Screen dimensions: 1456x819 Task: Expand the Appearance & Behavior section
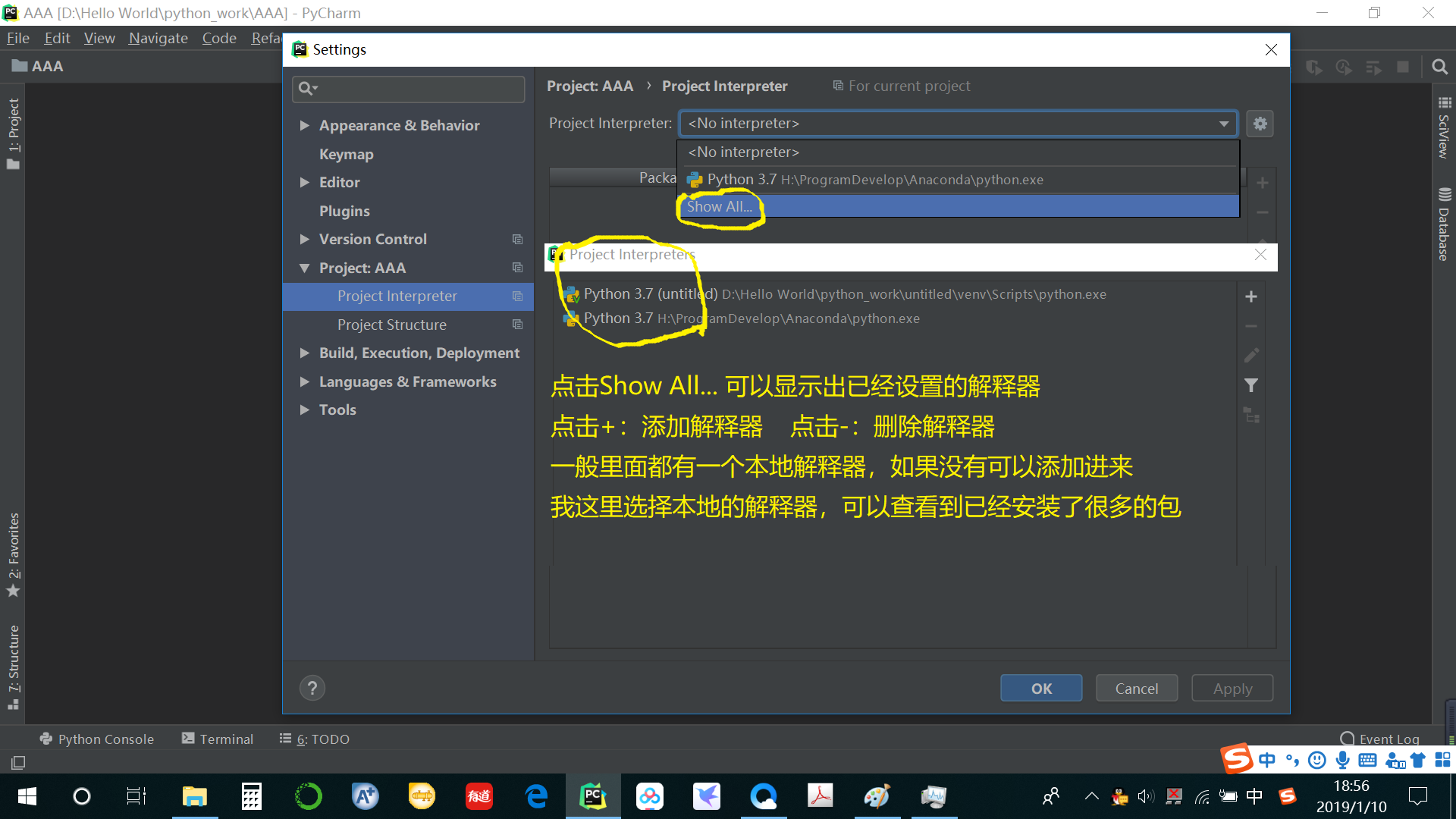tap(305, 125)
